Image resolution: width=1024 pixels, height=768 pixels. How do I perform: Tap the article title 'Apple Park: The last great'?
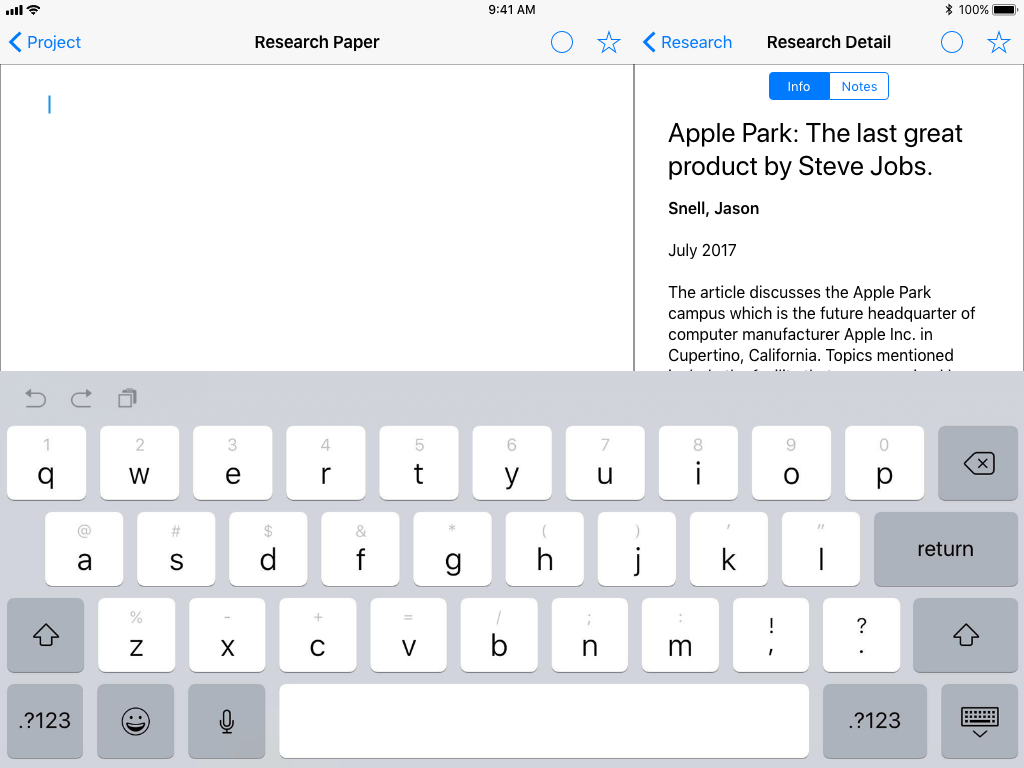(x=815, y=133)
